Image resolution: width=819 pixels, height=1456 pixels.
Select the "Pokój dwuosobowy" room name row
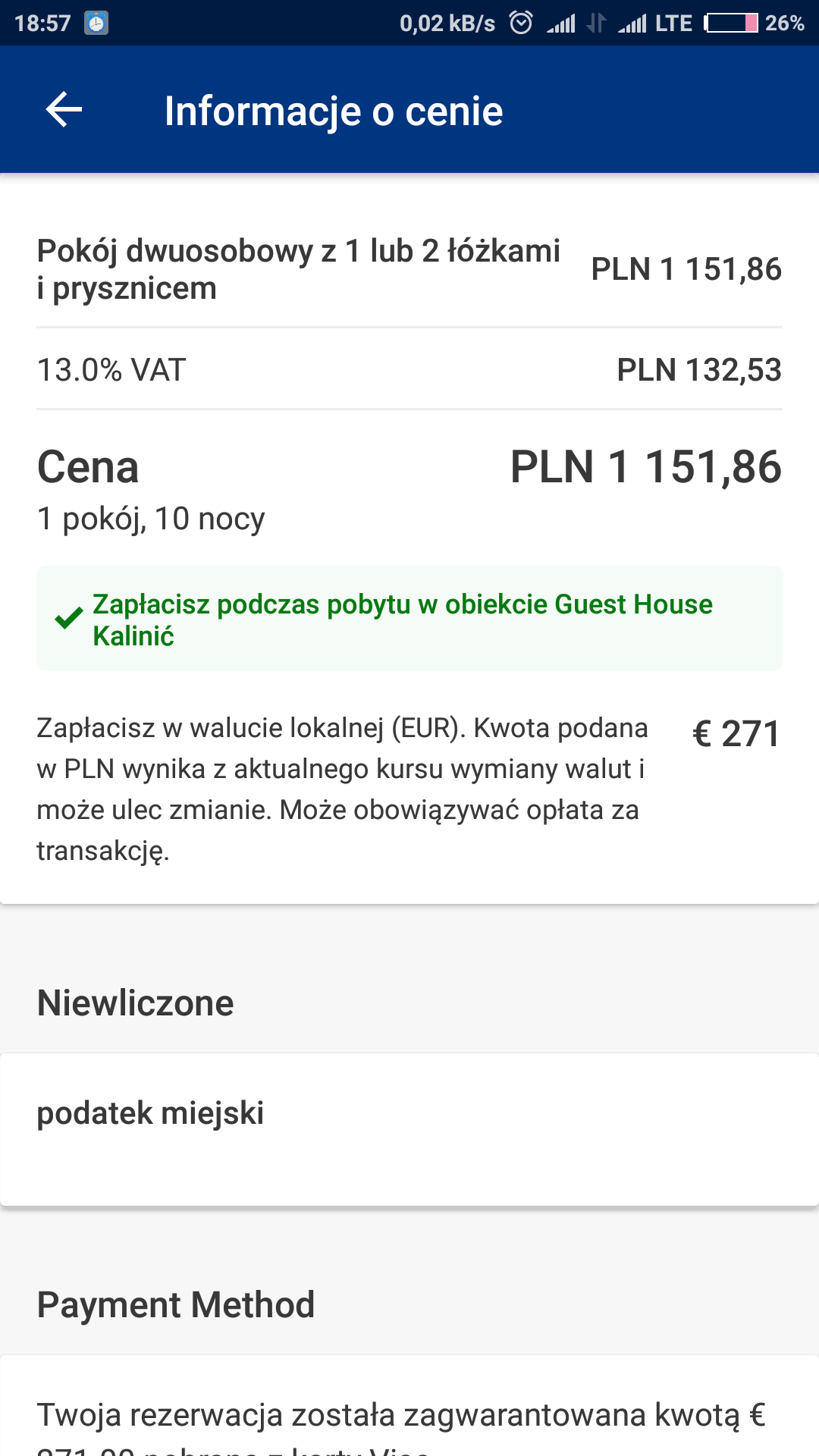[x=299, y=269]
